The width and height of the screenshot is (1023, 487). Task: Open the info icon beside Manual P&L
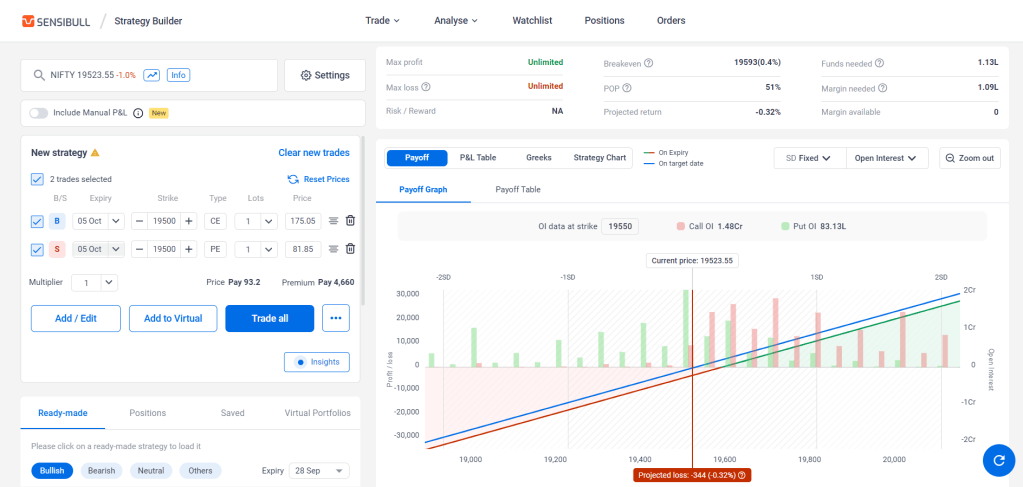(138, 113)
